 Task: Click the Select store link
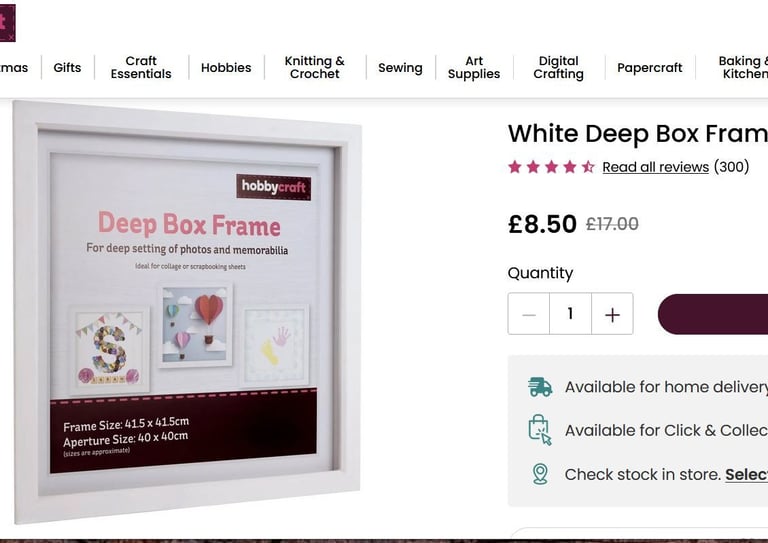coord(746,474)
